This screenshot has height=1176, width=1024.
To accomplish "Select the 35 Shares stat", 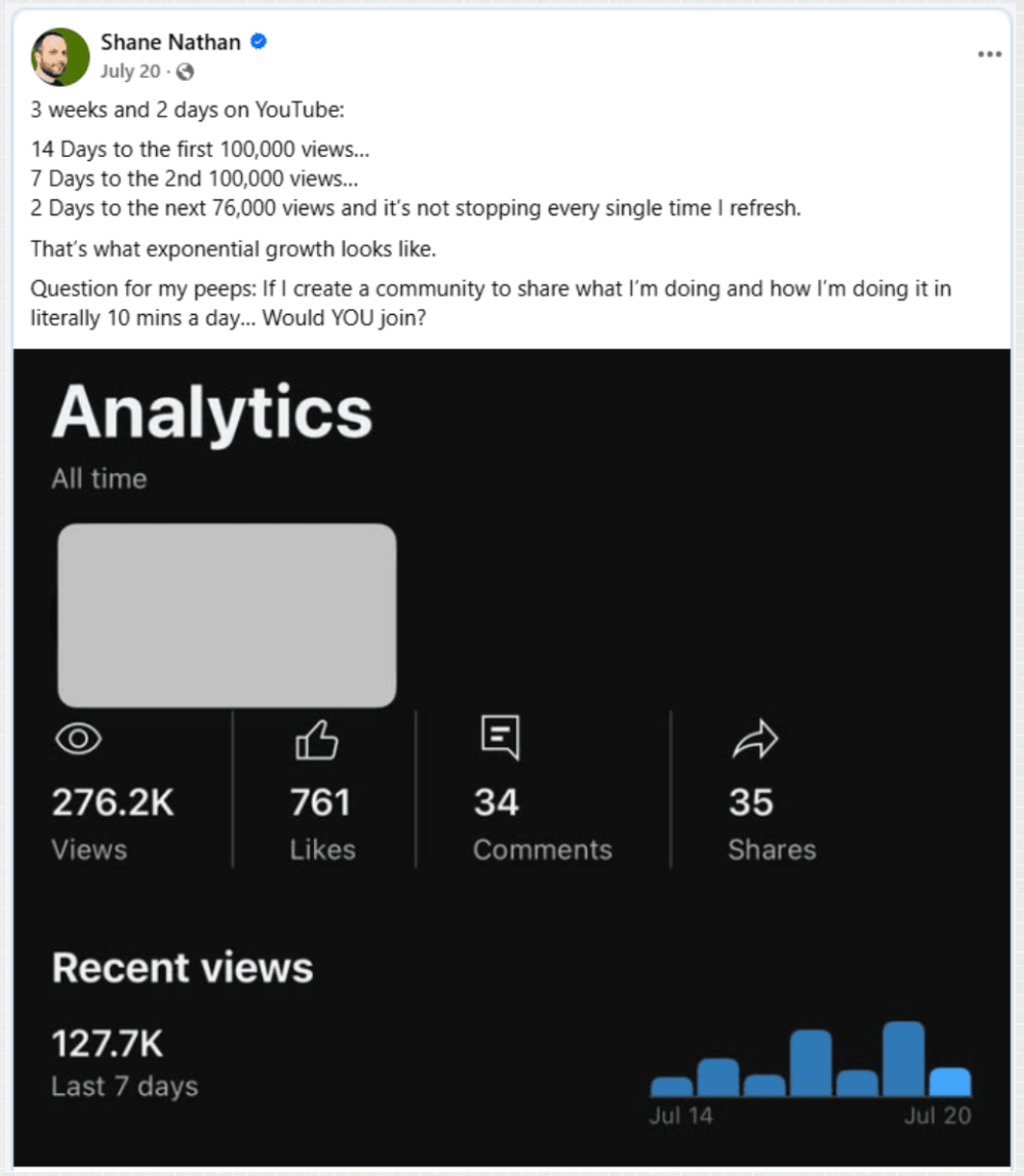I will [x=750, y=802].
